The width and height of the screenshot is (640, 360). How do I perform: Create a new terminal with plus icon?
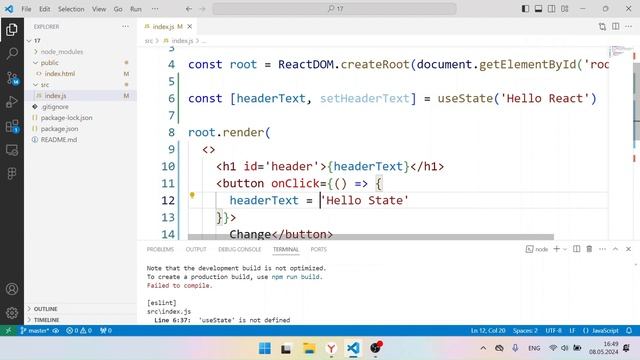(x=556, y=249)
